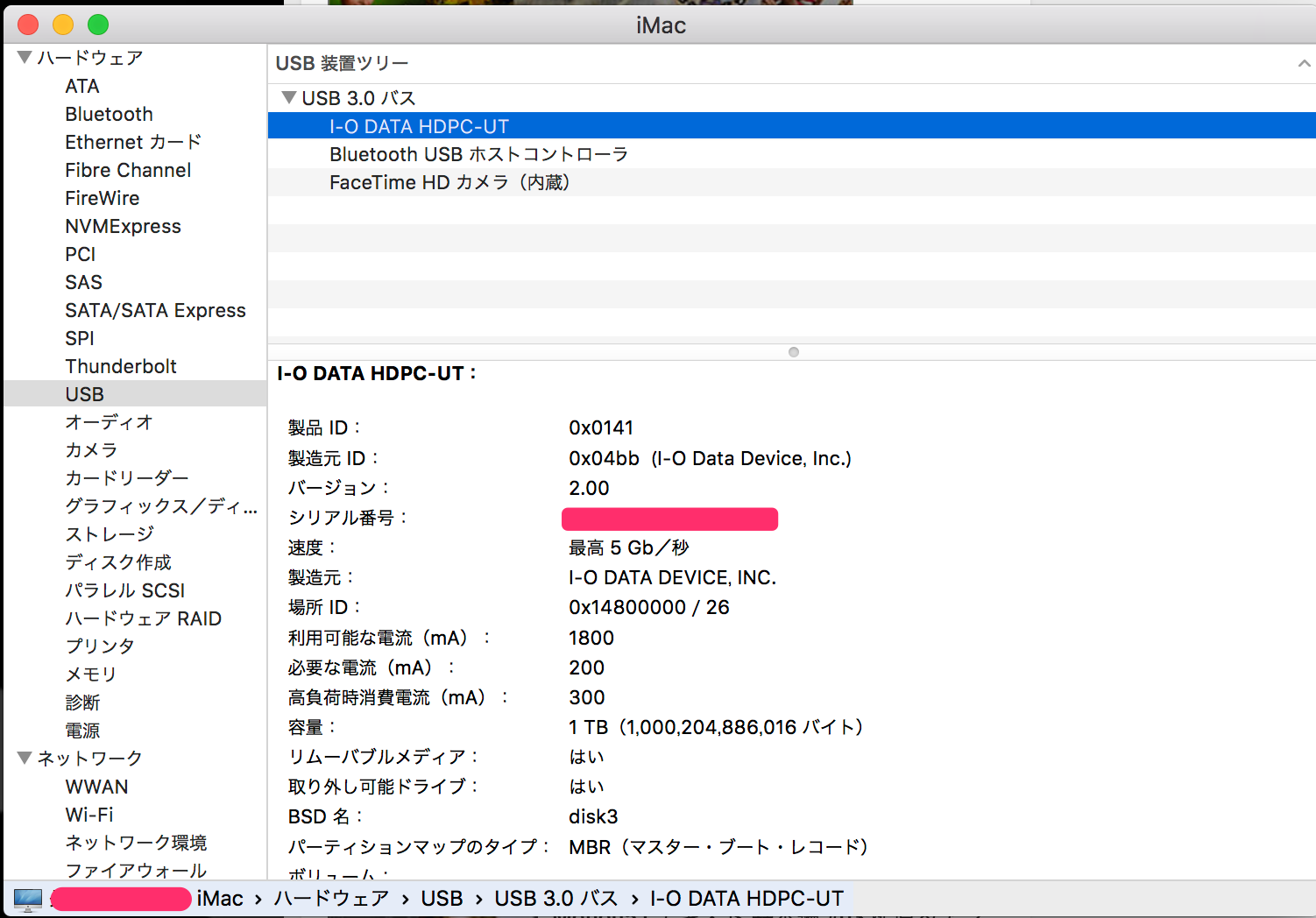Click USB 3.0 バス in the path bar
The image size is (1316, 918).
(556, 899)
